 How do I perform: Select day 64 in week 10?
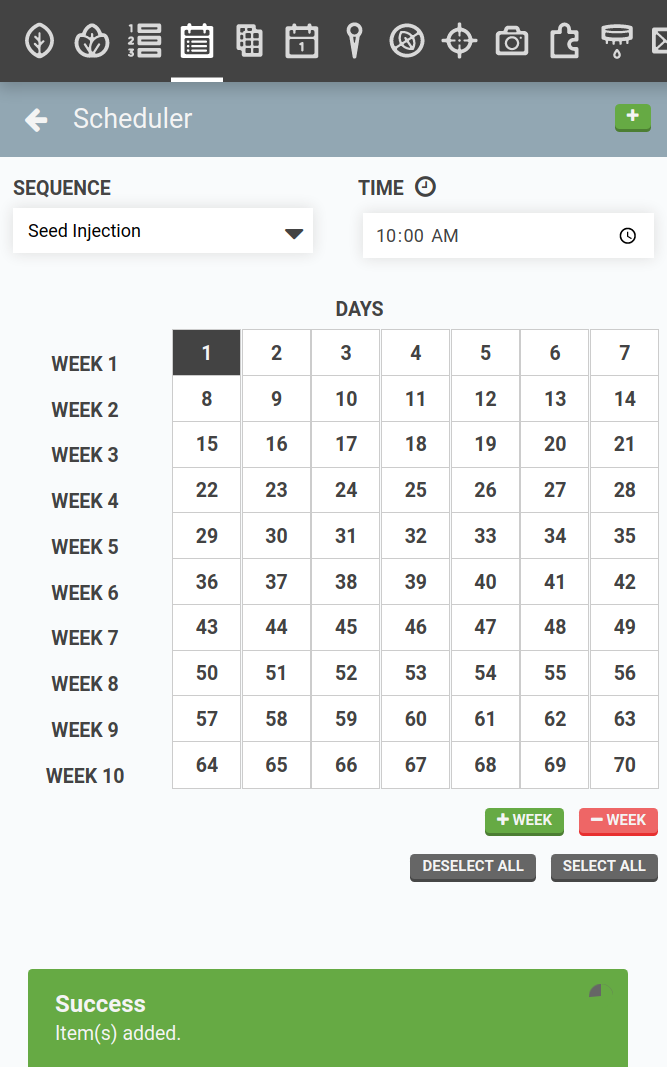(x=206, y=764)
